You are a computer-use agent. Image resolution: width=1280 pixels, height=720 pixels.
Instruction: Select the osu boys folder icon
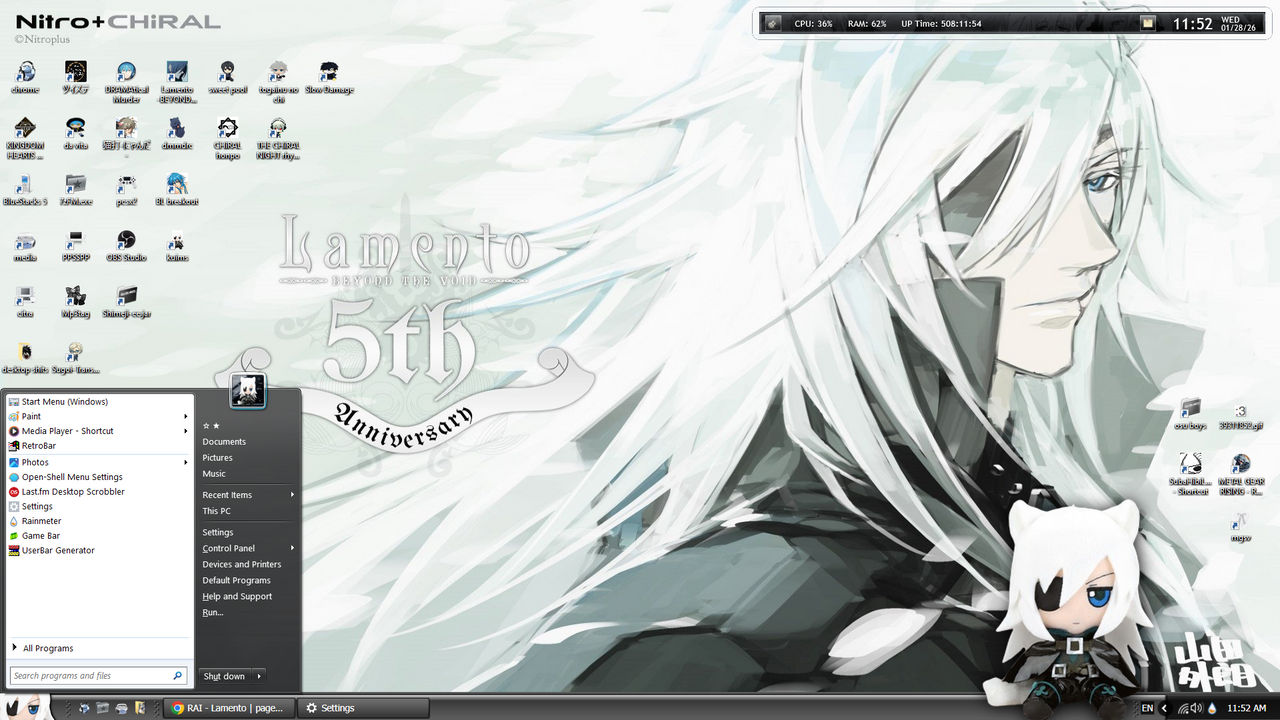(1190, 413)
